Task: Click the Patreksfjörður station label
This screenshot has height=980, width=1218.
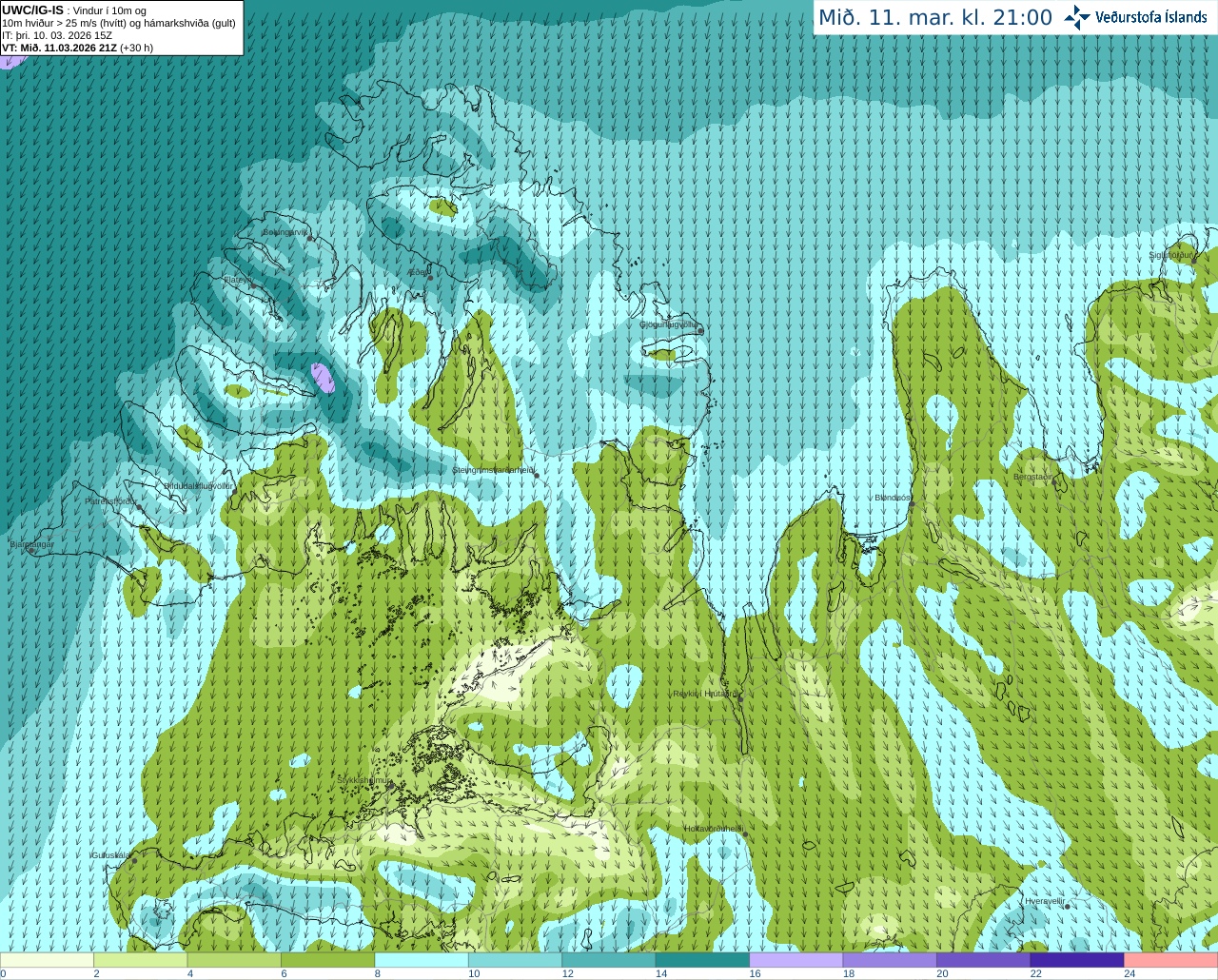Action: (110, 501)
